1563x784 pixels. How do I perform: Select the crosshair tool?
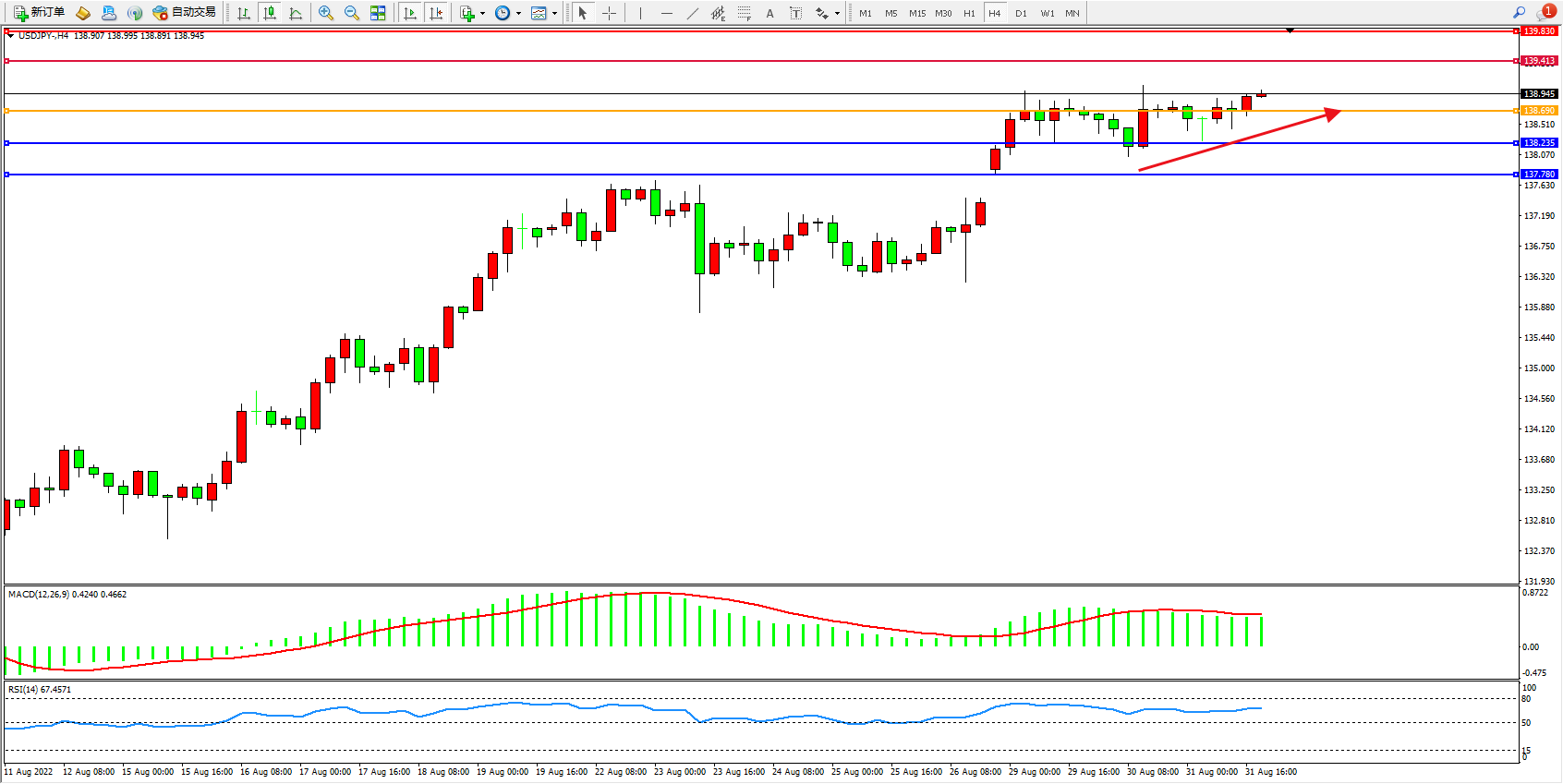609,13
